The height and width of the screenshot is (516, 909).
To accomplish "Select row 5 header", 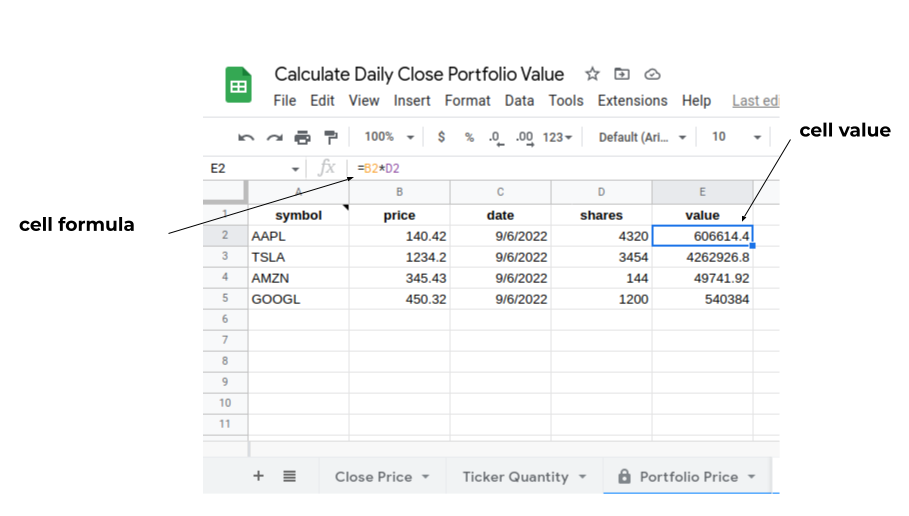I will 226,299.
